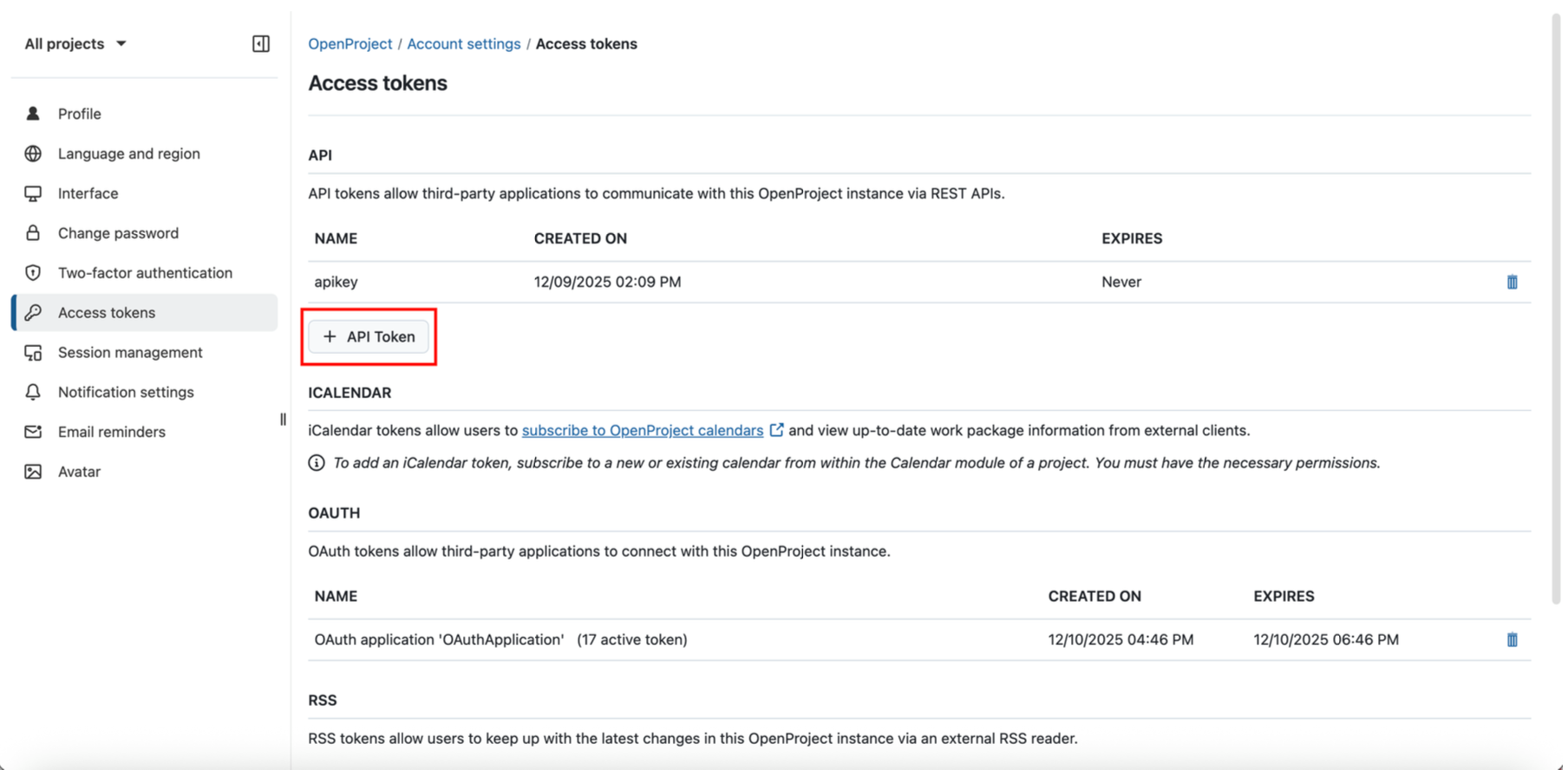
Task: Click the Language and region globe icon
Action: point(33,153)
